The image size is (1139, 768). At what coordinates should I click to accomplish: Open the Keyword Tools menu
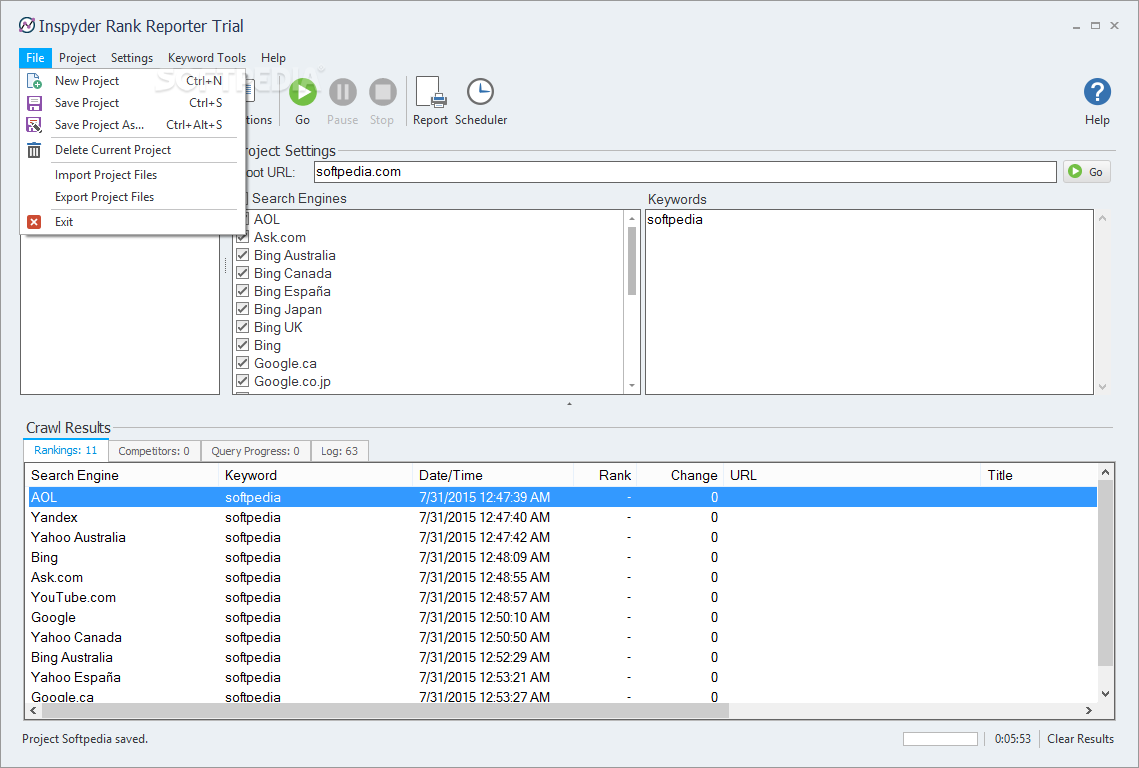click(206, 57)
